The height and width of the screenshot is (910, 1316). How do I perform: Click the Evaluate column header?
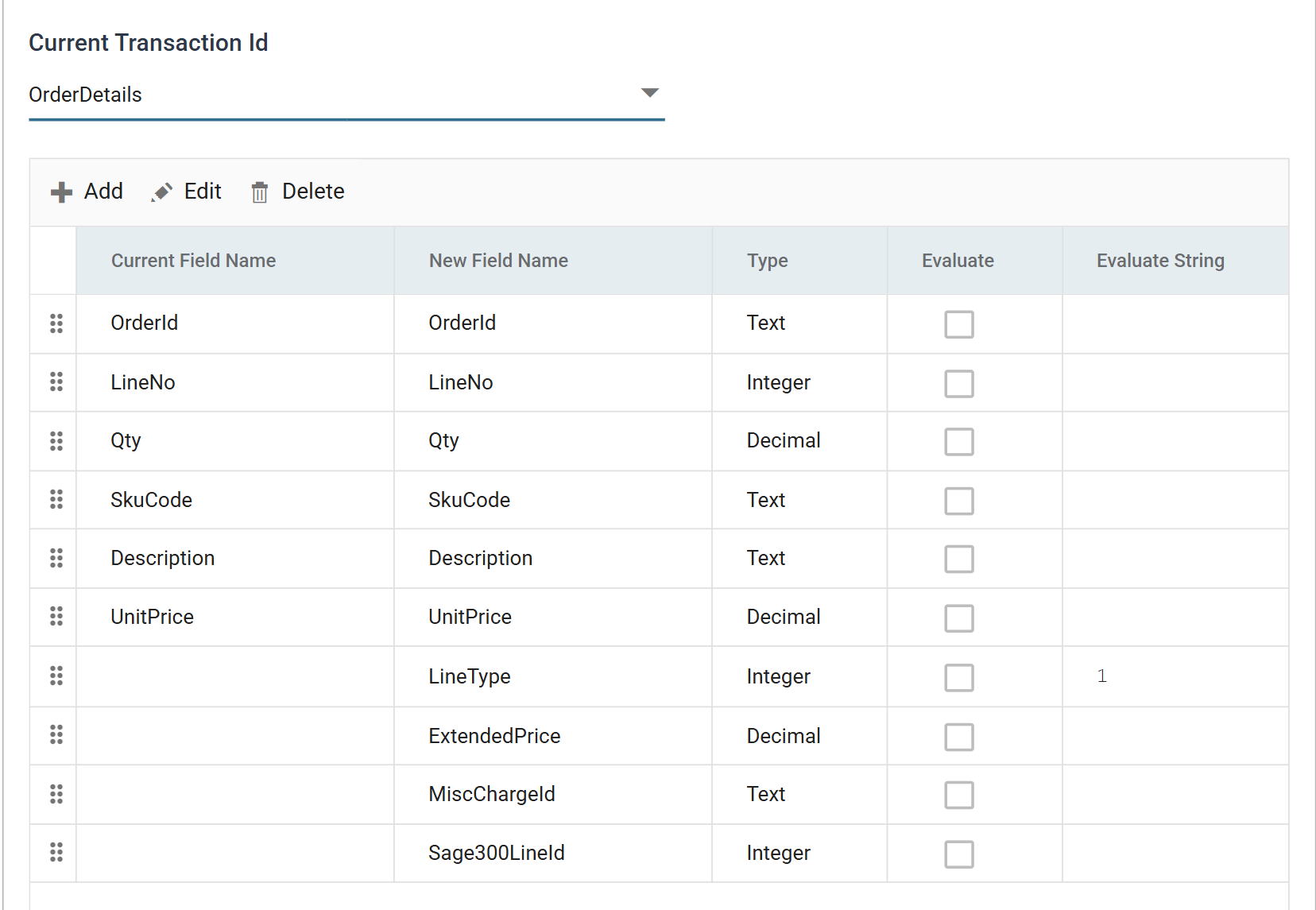pos(974,261)
